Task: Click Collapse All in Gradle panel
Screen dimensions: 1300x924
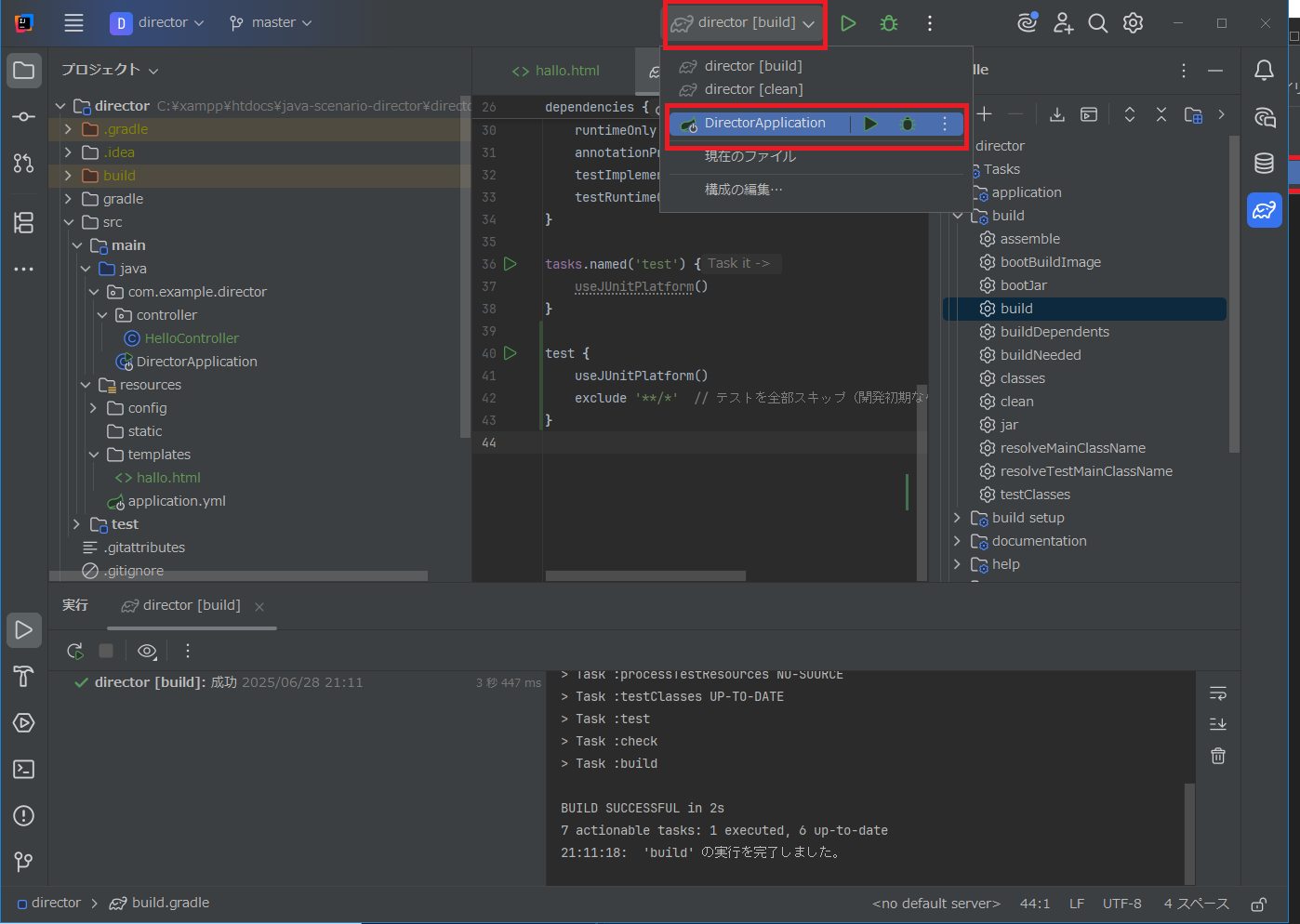Action: click(x=1161, y=114)
